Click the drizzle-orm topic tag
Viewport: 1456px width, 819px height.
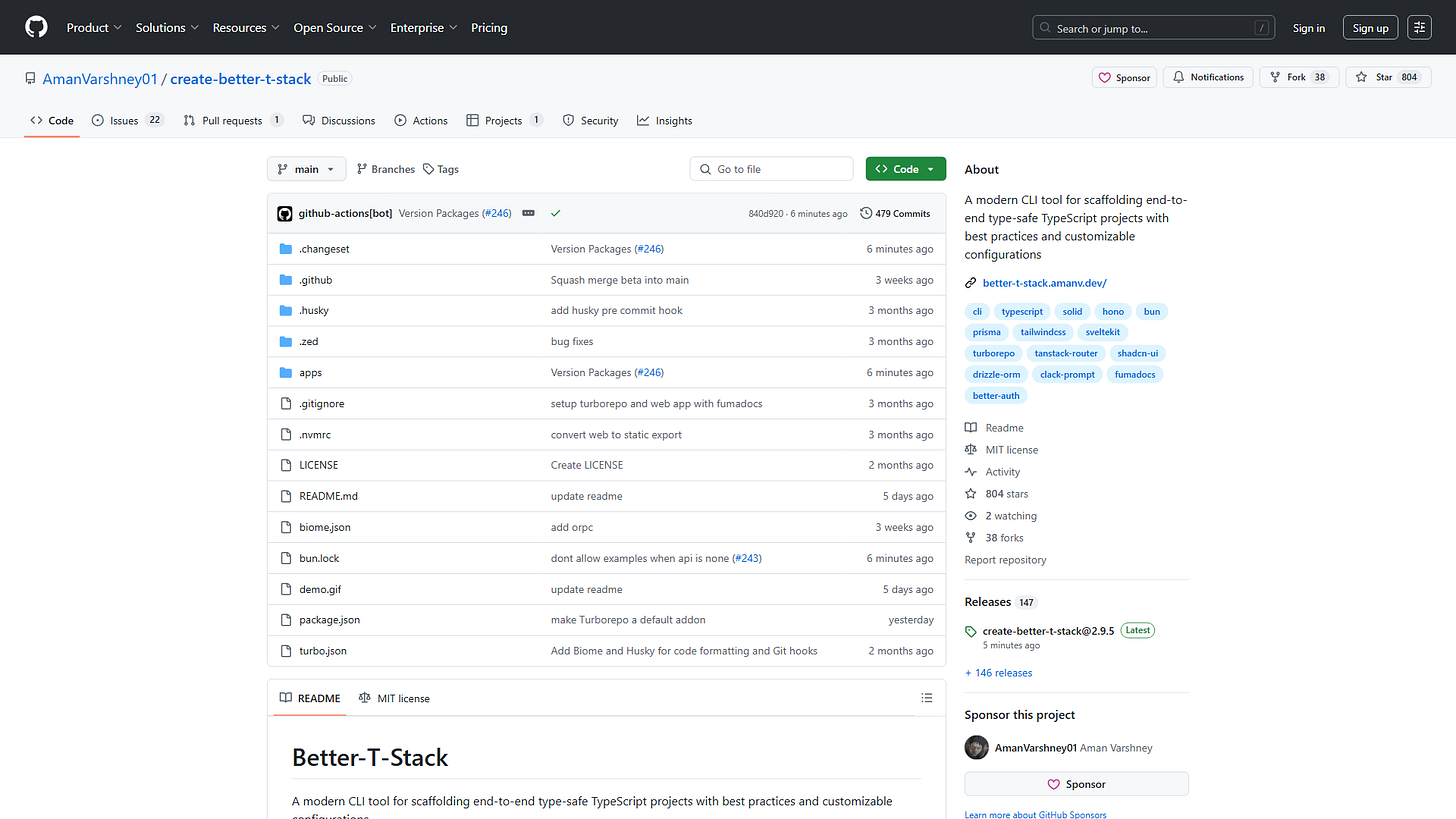click(995, 374)
